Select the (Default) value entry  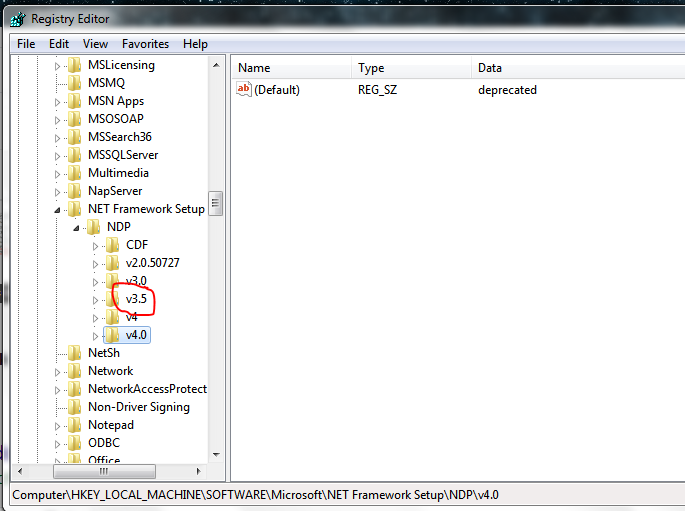pyautogui.click(x=277, y=90)
